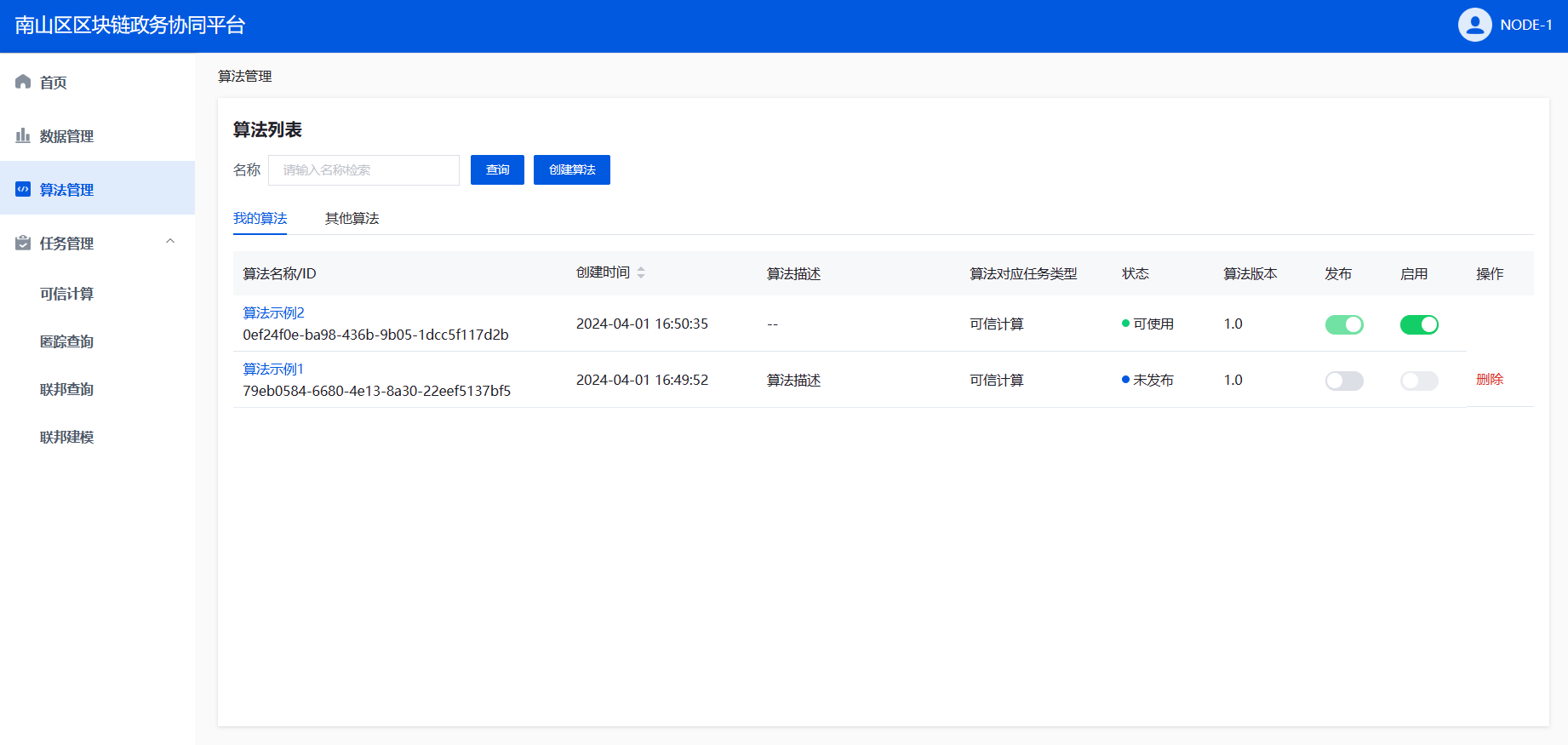The image size is (1568, 745).
Task: Click the 算法描述 column header
Action: click(x=793, y=273)
